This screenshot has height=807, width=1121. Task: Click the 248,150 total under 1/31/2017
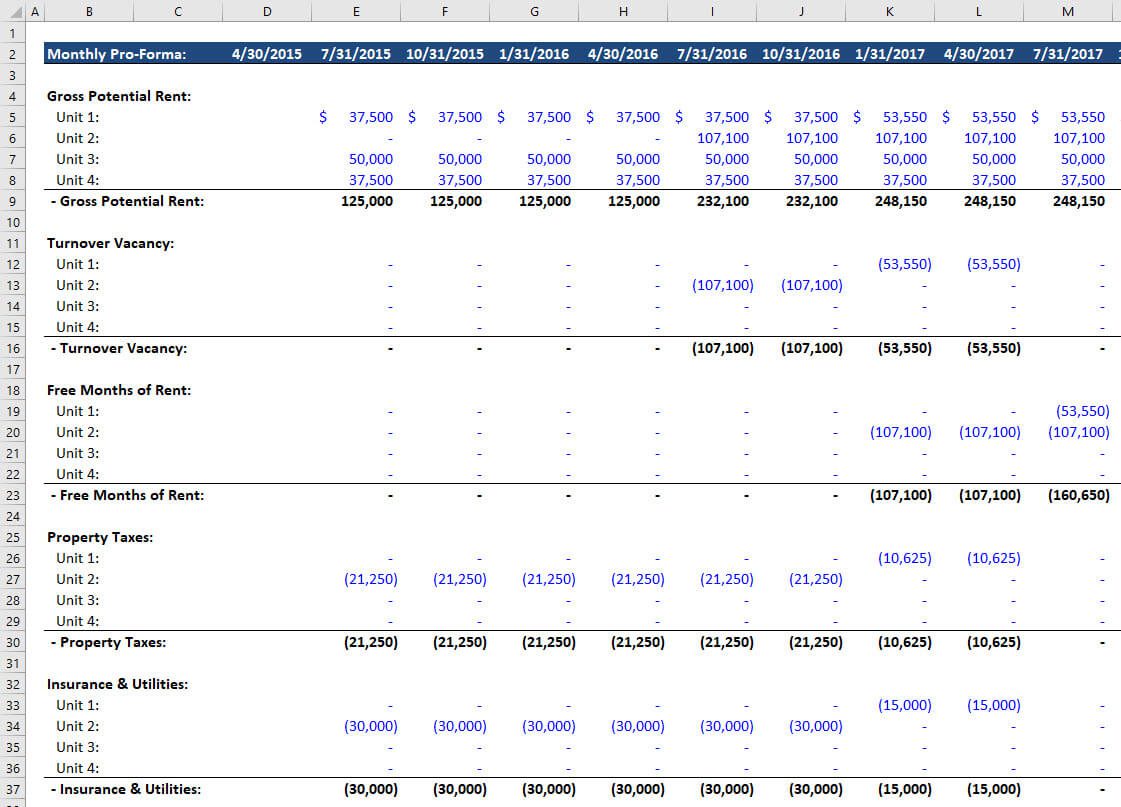coord(901,202)
